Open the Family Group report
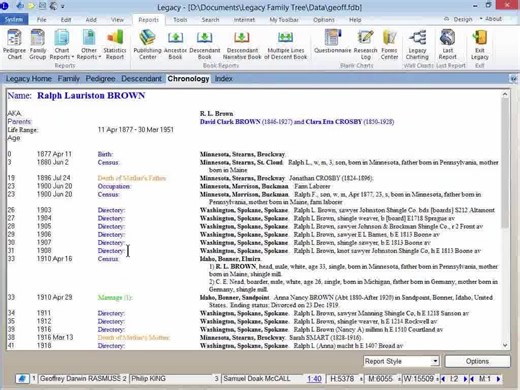The width and height of the screenshot is (520, 390). (38, 45)
